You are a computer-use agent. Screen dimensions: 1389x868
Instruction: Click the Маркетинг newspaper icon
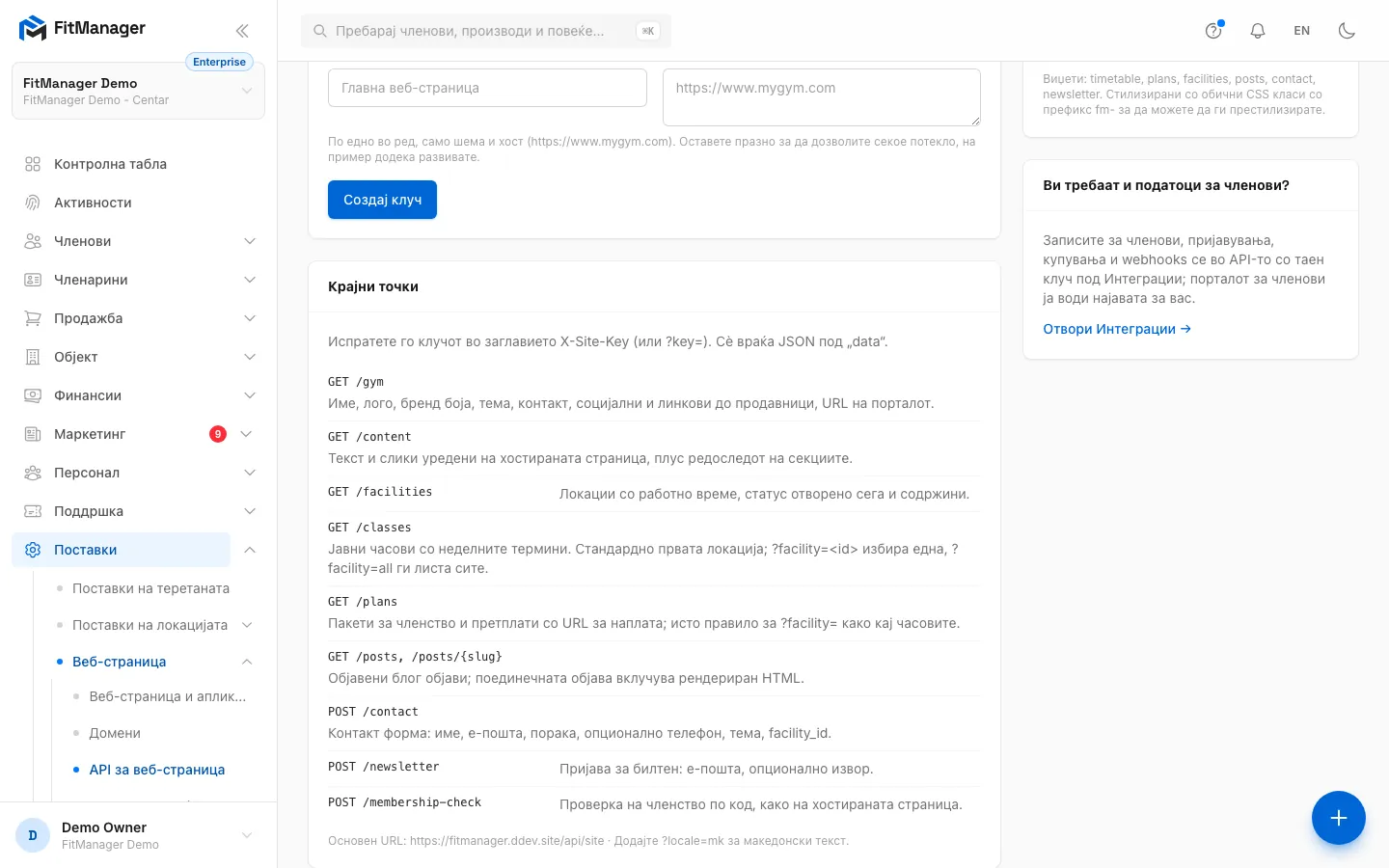tap(33, 434)
